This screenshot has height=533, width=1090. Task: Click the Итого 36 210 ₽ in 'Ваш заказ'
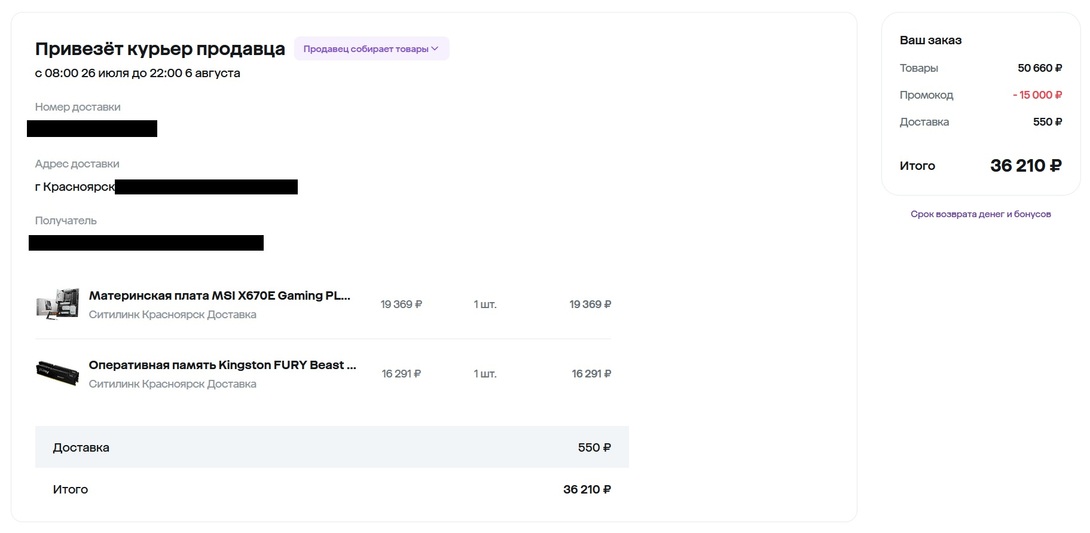[x=1025, y=166]
